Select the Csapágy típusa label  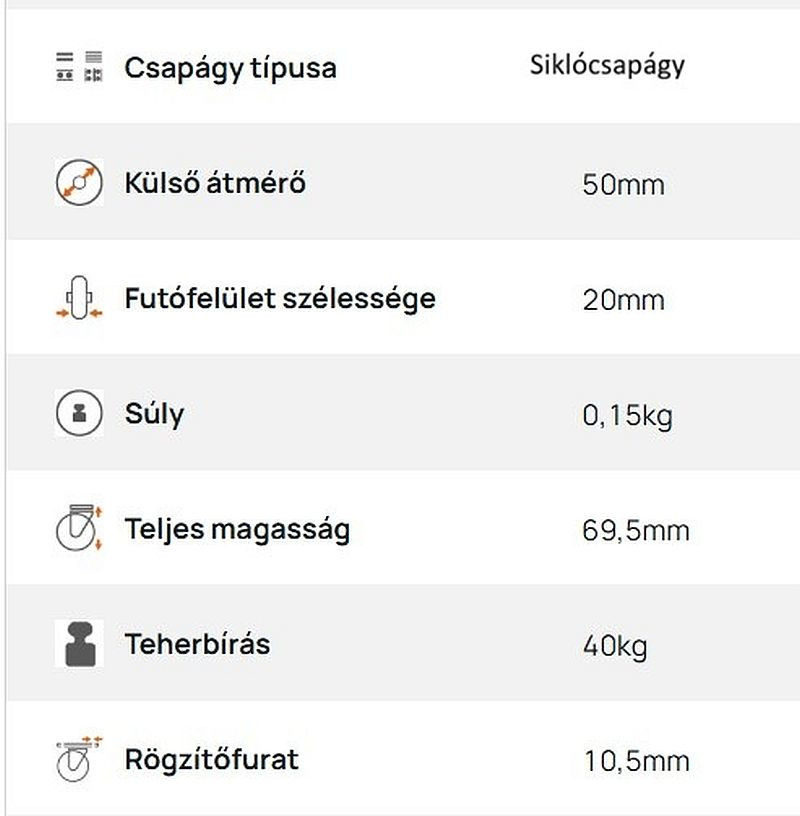click(231, 69)
